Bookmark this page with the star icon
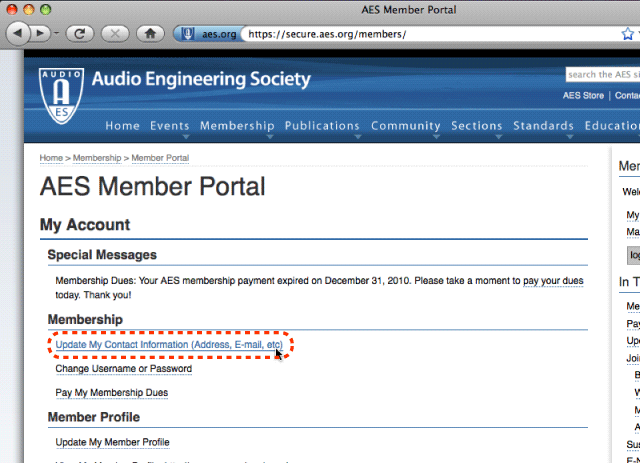Image resolution: width=640 pixels, height=463 pixels. coord(627,34)
